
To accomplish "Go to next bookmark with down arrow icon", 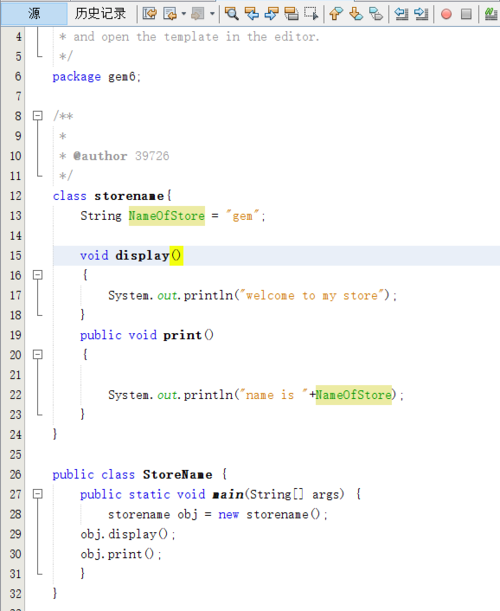I will pos(356,14).
